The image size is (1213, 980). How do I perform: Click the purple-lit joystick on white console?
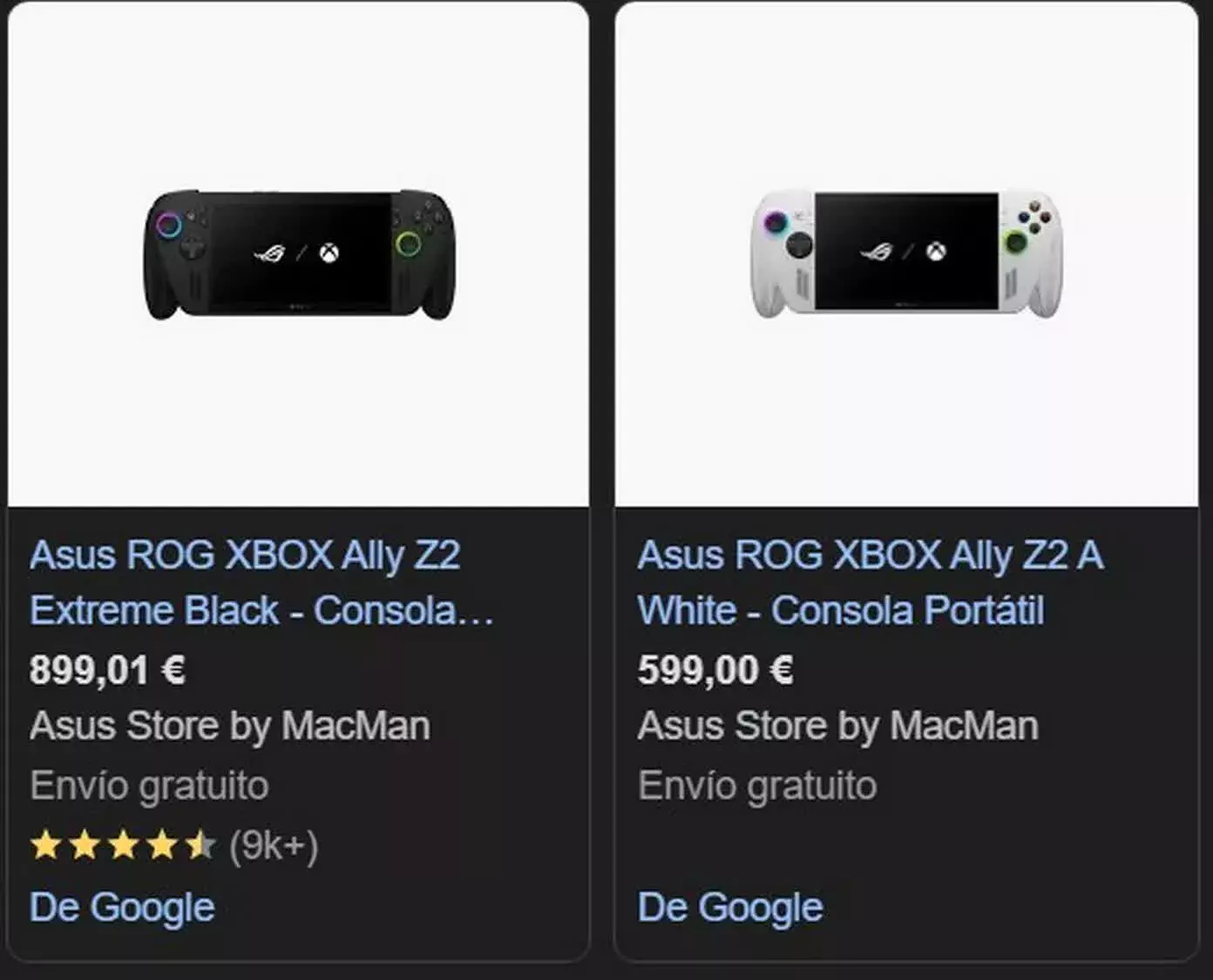click(x=775, y=224)
